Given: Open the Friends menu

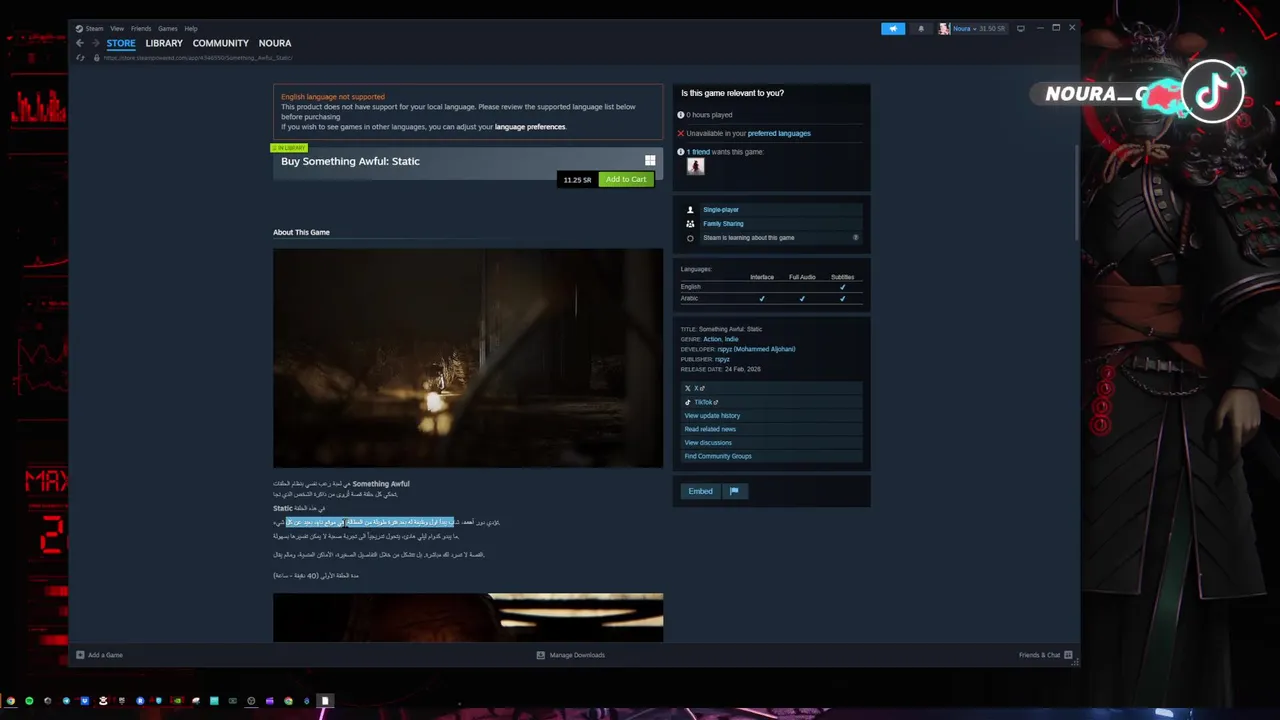Looking at the screenshot, I should pos(141,28).
